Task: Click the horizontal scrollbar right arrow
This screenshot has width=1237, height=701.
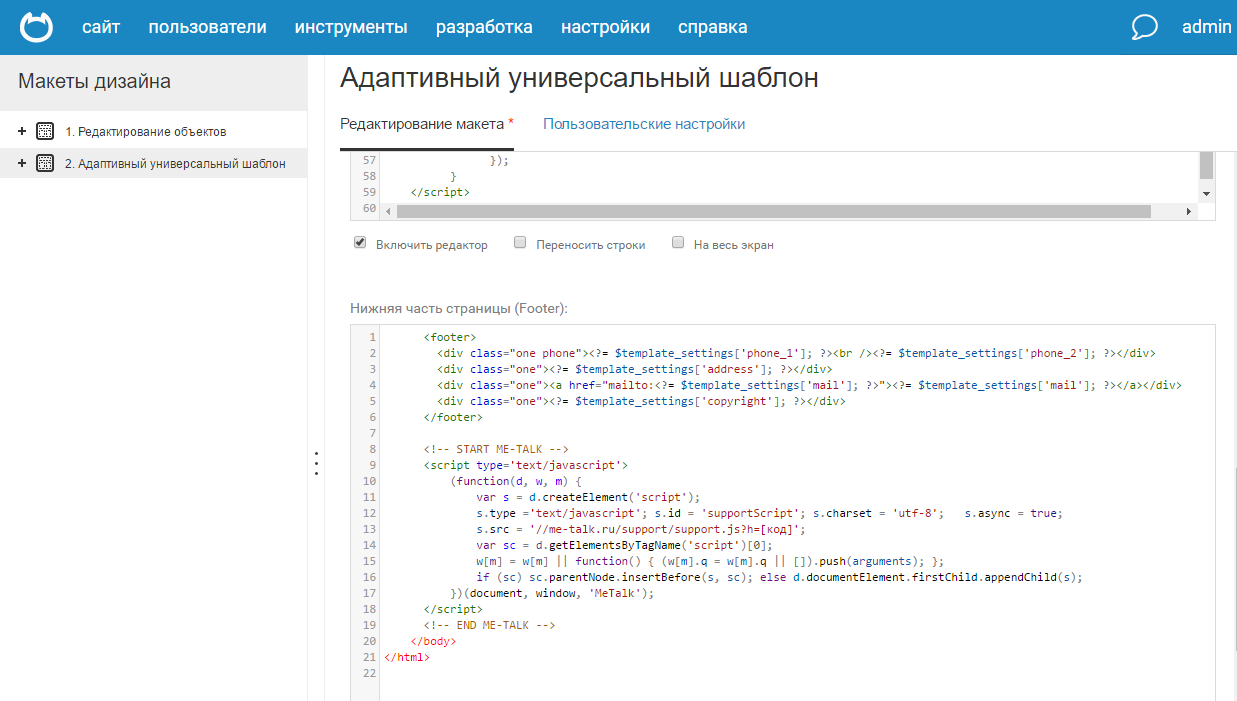Action: (1189, 211)
